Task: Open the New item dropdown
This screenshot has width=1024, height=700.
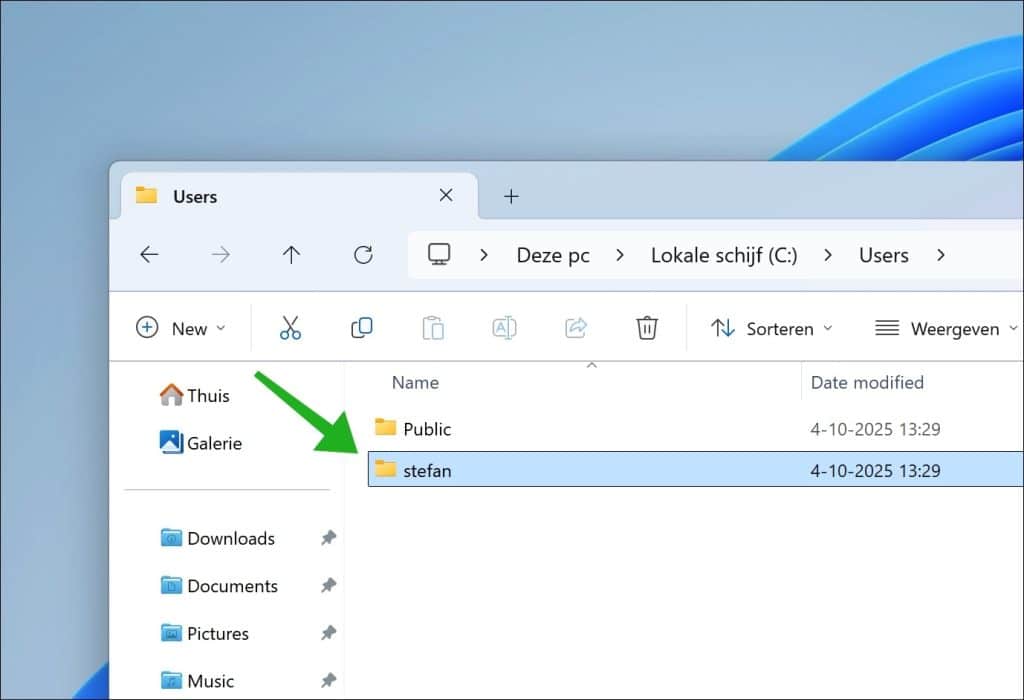Action: point(181,328)
